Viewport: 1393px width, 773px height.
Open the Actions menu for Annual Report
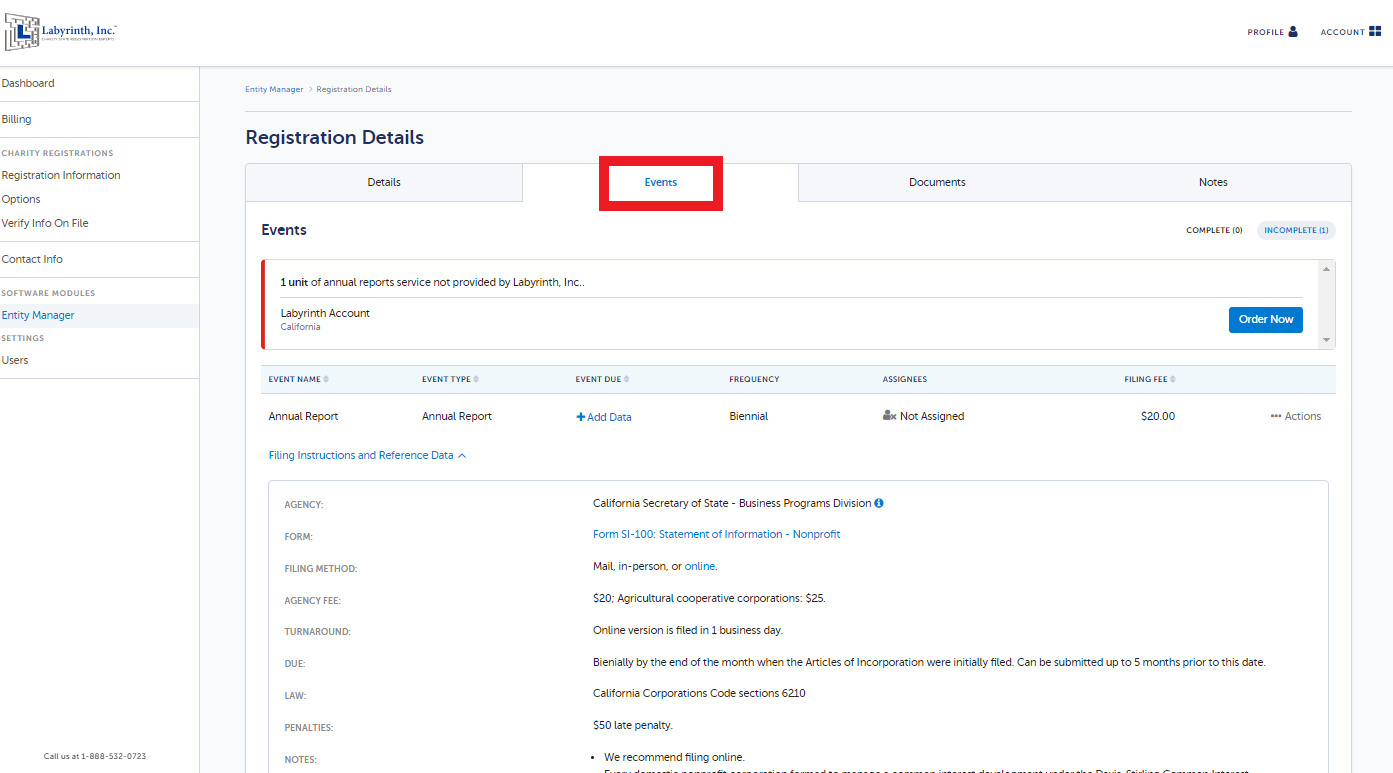coord(1295,416)
